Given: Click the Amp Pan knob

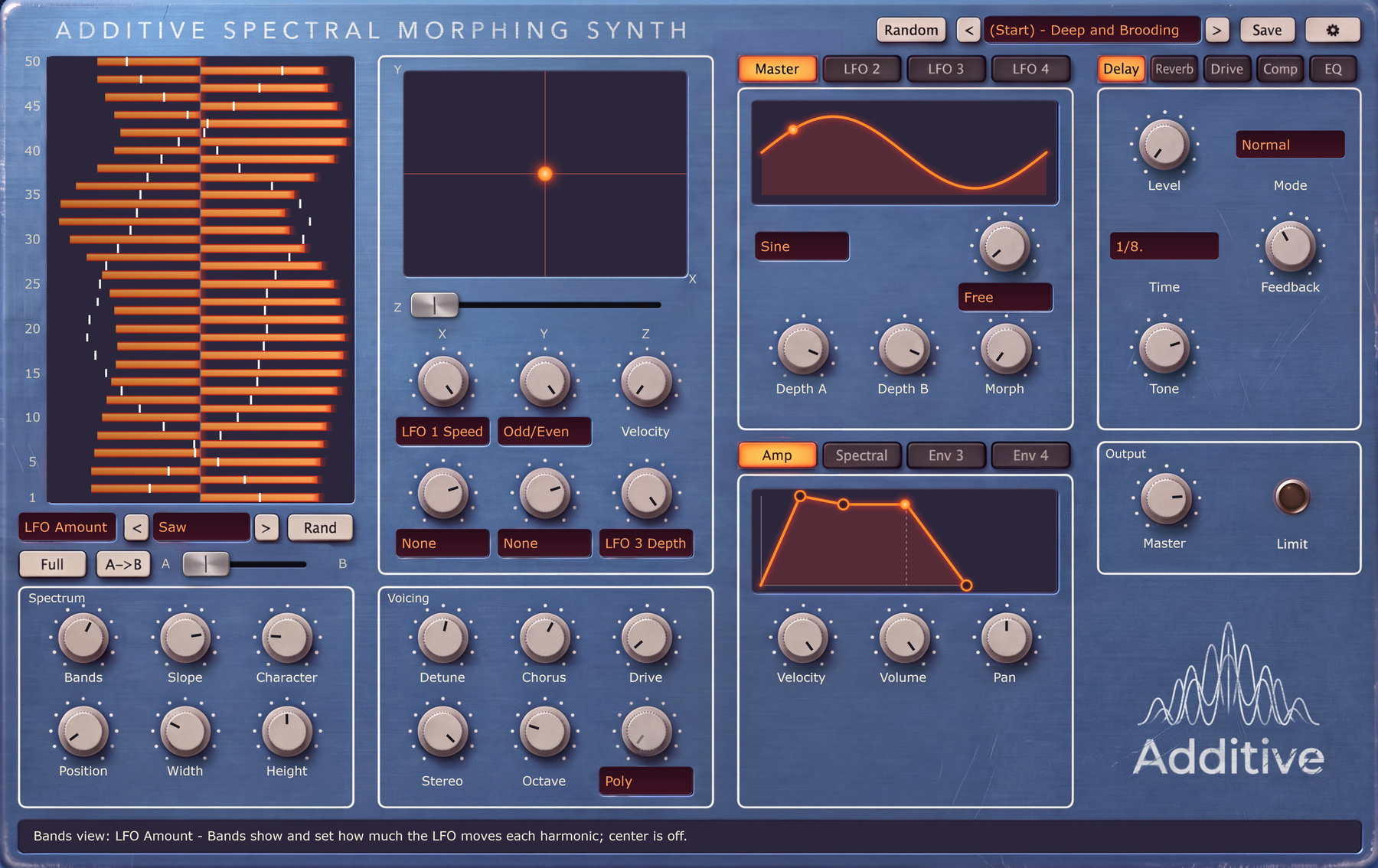Looking at the screenshot, I should (1005, 637).
